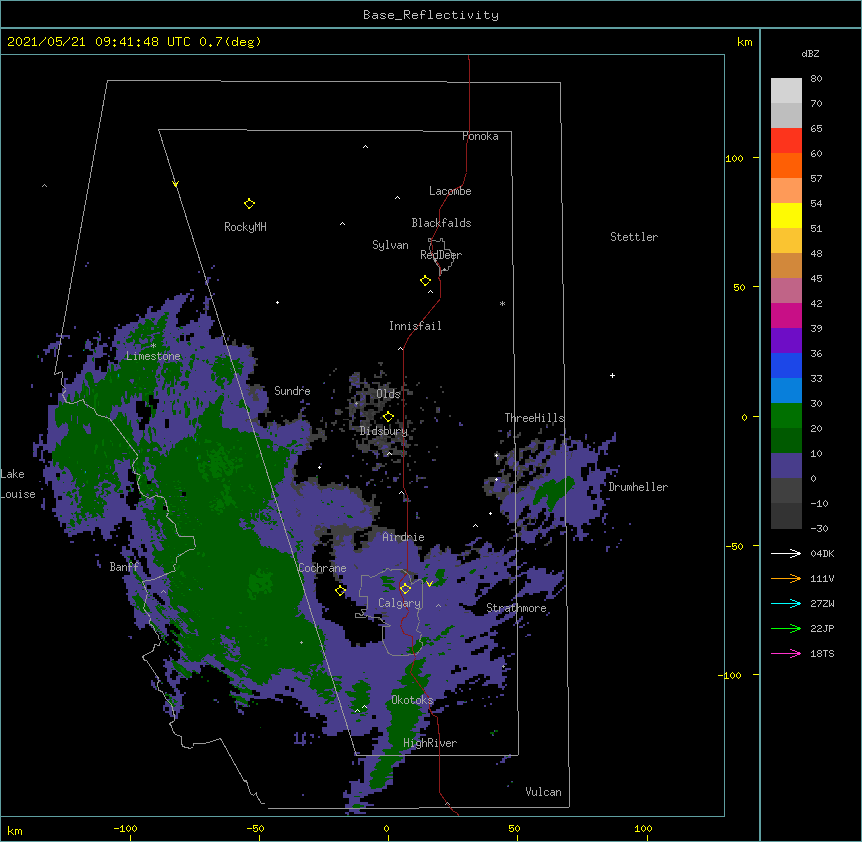Select the blue 36 dBZ color swatch
This screenshot has height=842, width=862.
pyautogui.click(x=786, y=365)
